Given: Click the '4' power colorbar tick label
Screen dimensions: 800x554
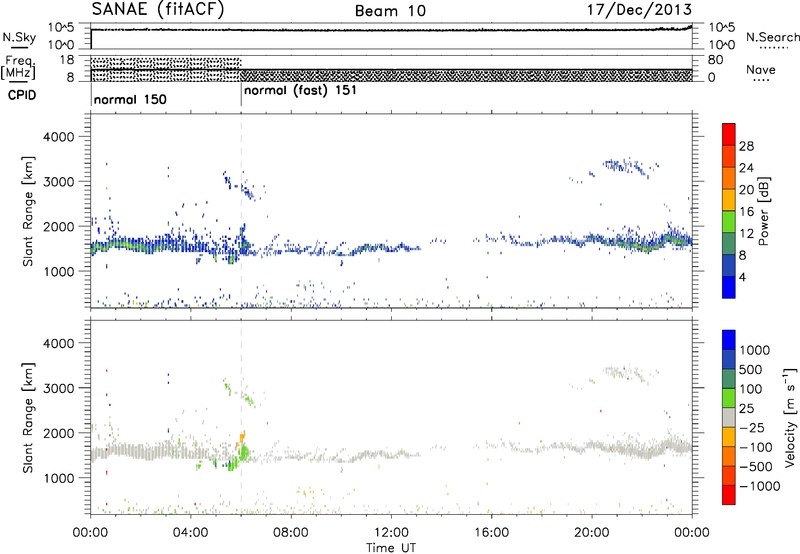Looking at the screenshot, I should [x=742, y=277].
